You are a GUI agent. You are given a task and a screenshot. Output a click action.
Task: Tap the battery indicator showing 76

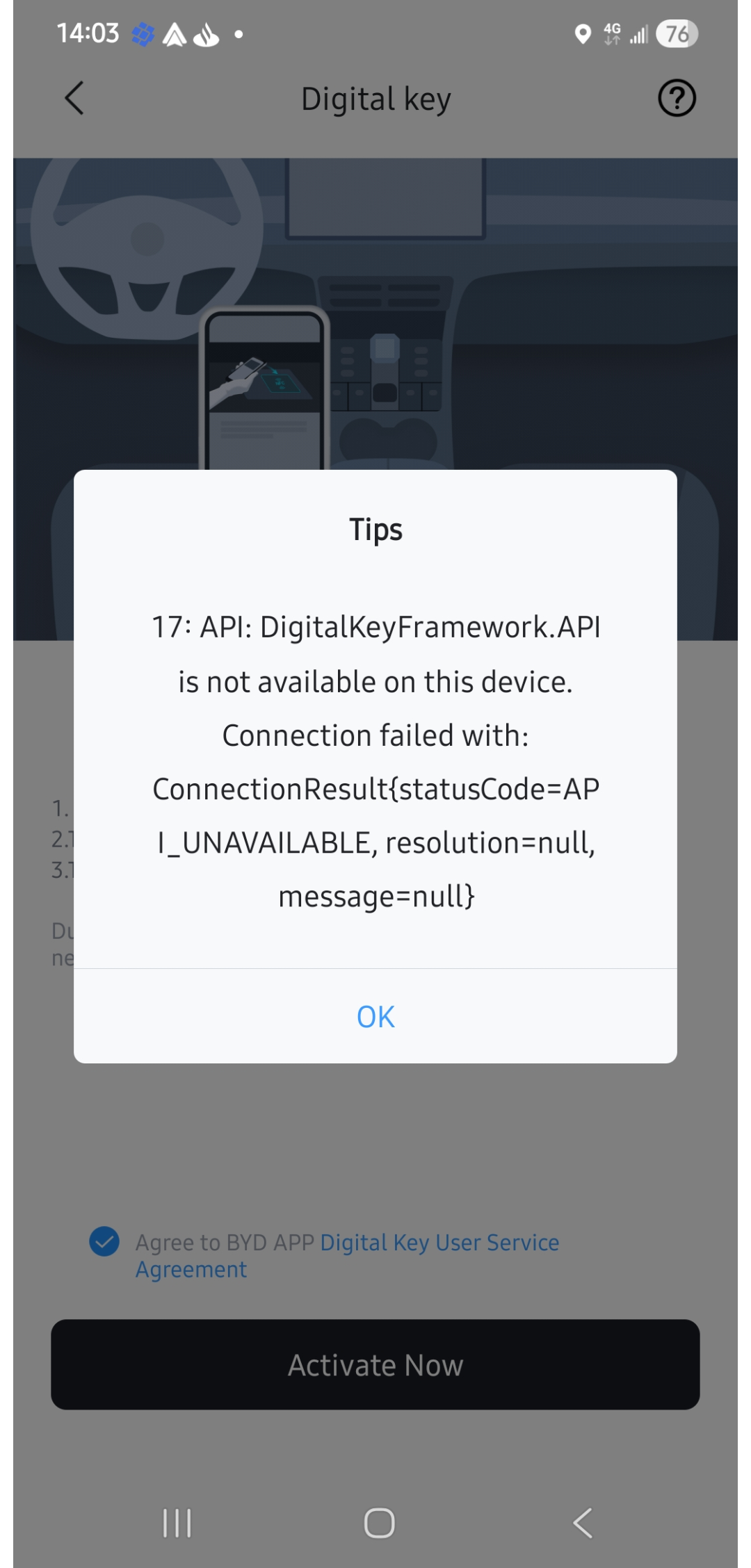click(x=677, y=33)
